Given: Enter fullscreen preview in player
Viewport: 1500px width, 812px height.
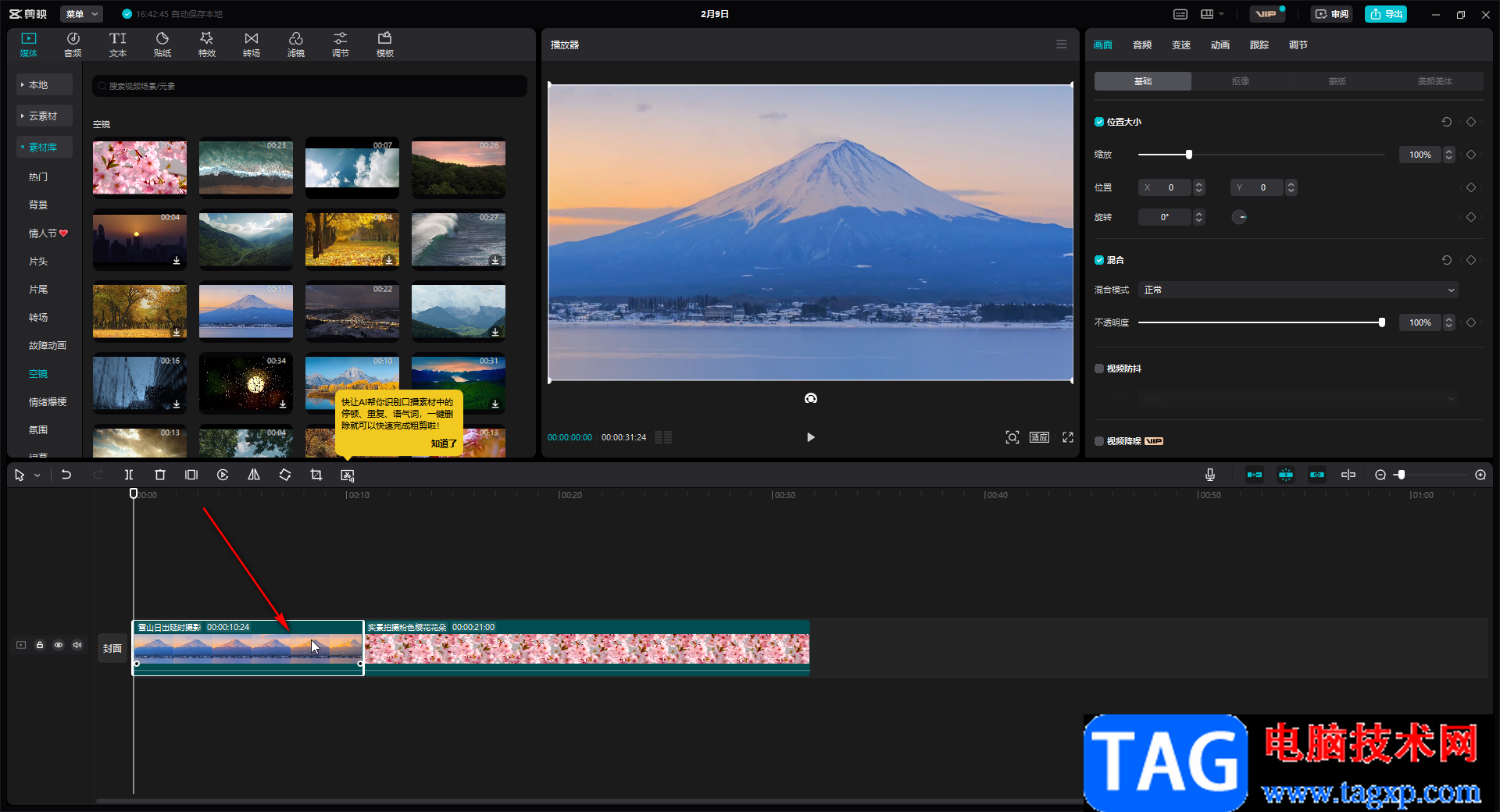Looking at the screenshot, I should click(x=1068, y=437).
